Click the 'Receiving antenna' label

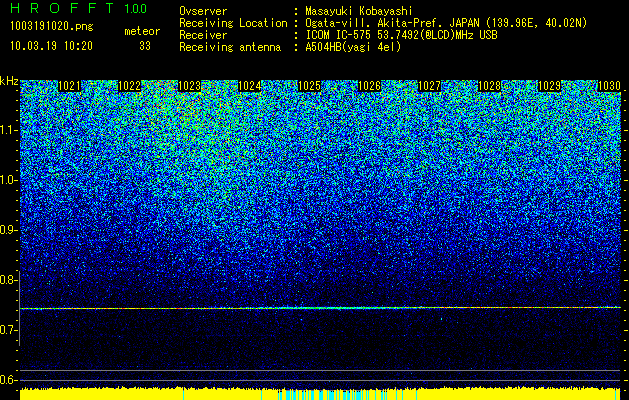click(230, 47)
